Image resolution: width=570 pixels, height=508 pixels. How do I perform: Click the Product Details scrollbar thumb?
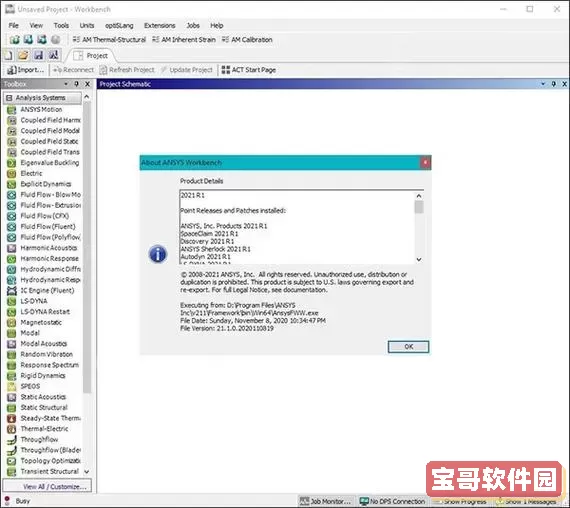[419, 207]
